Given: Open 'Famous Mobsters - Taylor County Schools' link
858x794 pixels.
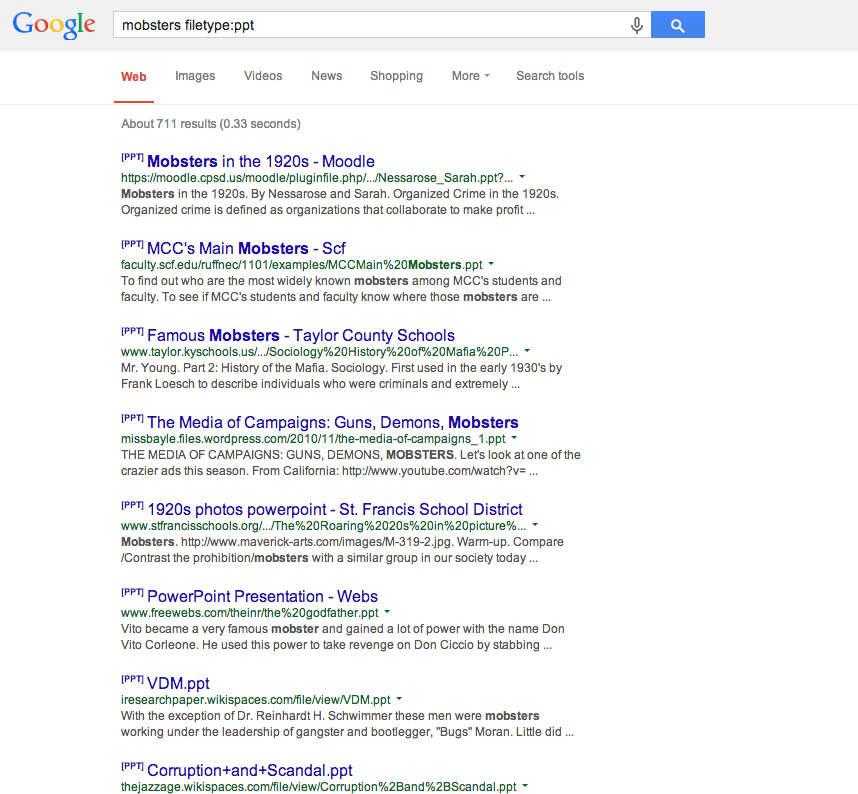Looking at the screenshot, I should tap(301, 335).
